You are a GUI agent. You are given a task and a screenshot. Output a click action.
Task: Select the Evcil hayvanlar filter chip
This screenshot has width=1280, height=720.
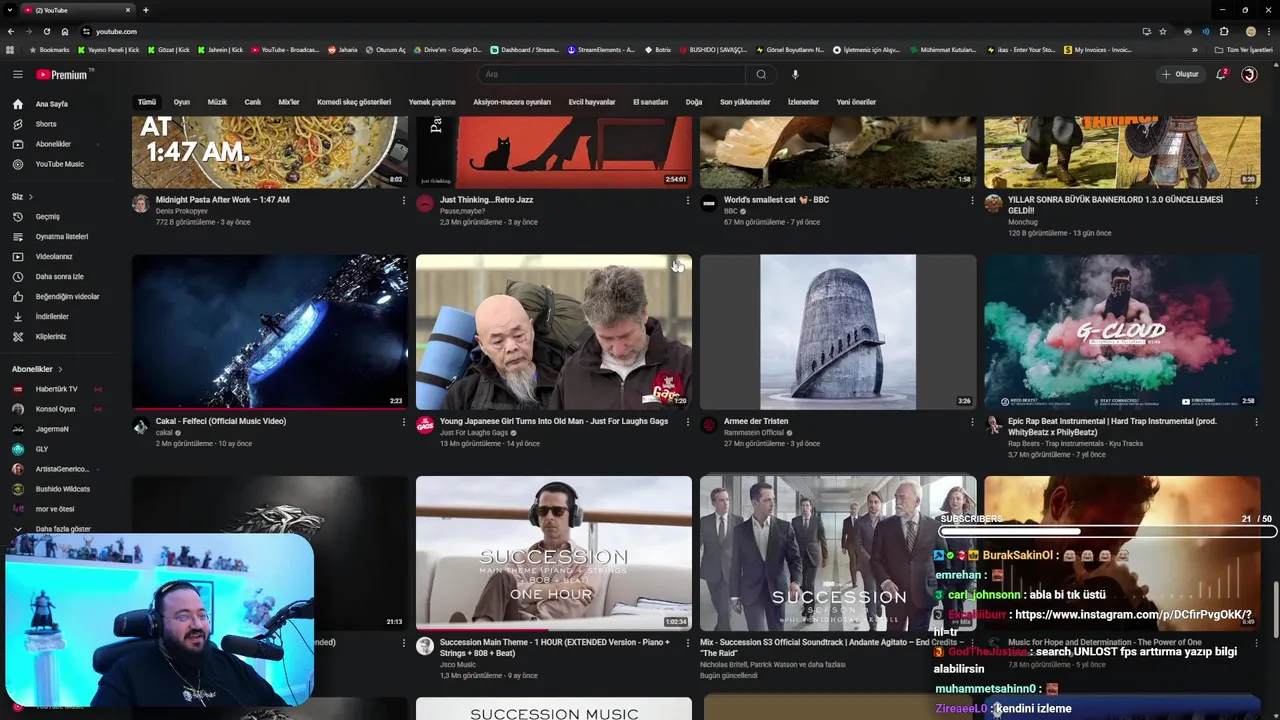click(x=592, y=102)
